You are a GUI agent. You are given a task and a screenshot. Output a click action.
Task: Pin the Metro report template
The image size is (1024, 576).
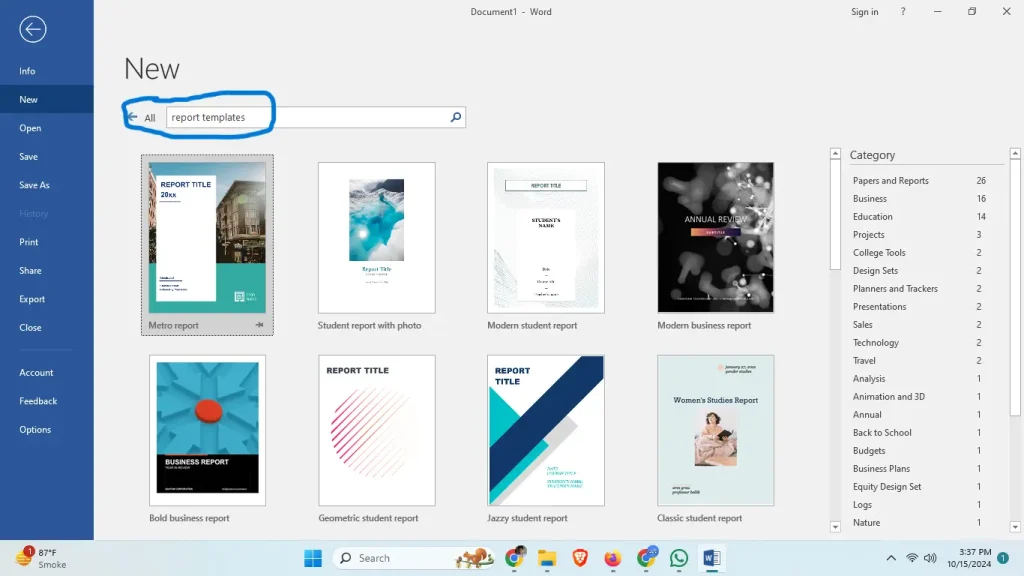259,325
